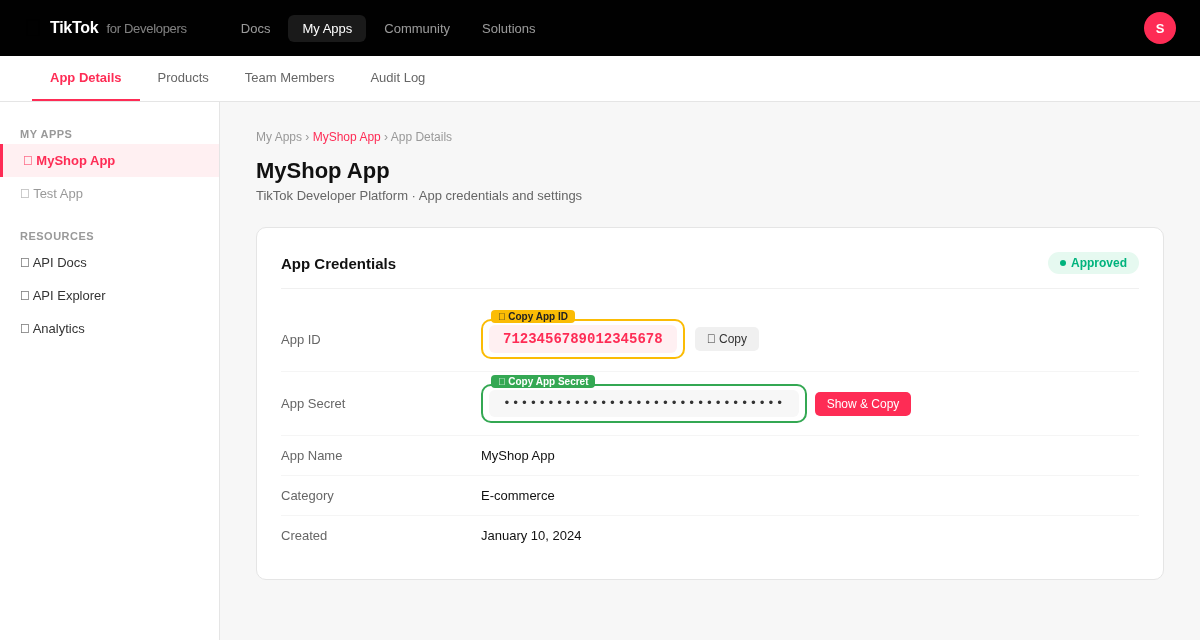Image resolution: width=1200 pixels, height=640 pixels.
Task: Click the App ID value 7123456789012345678
Action: pyautogui.click(x=583, y=339)
